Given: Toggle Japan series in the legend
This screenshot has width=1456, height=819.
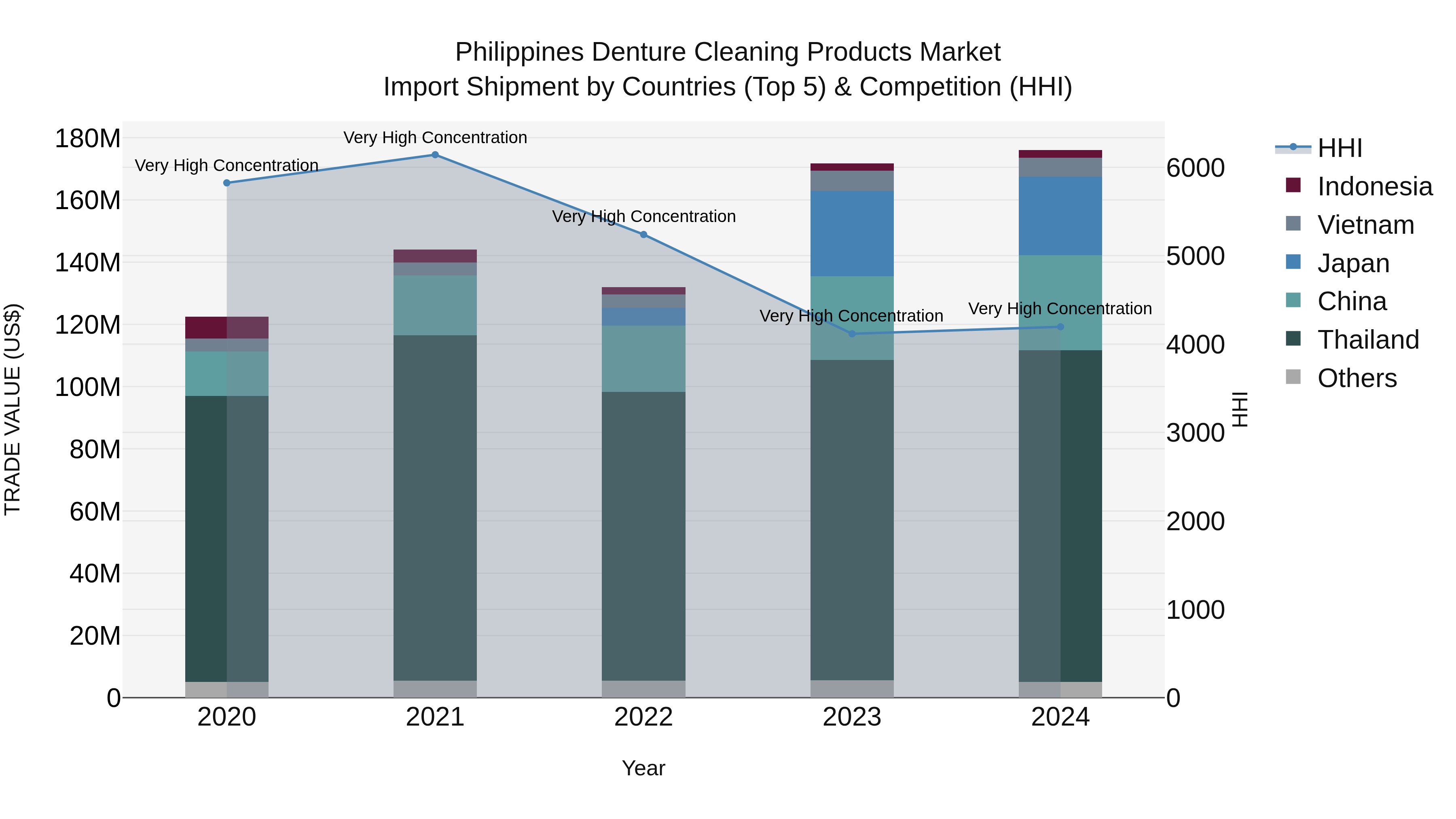Looking at the screenshot, I should (x=1337, y=263).
